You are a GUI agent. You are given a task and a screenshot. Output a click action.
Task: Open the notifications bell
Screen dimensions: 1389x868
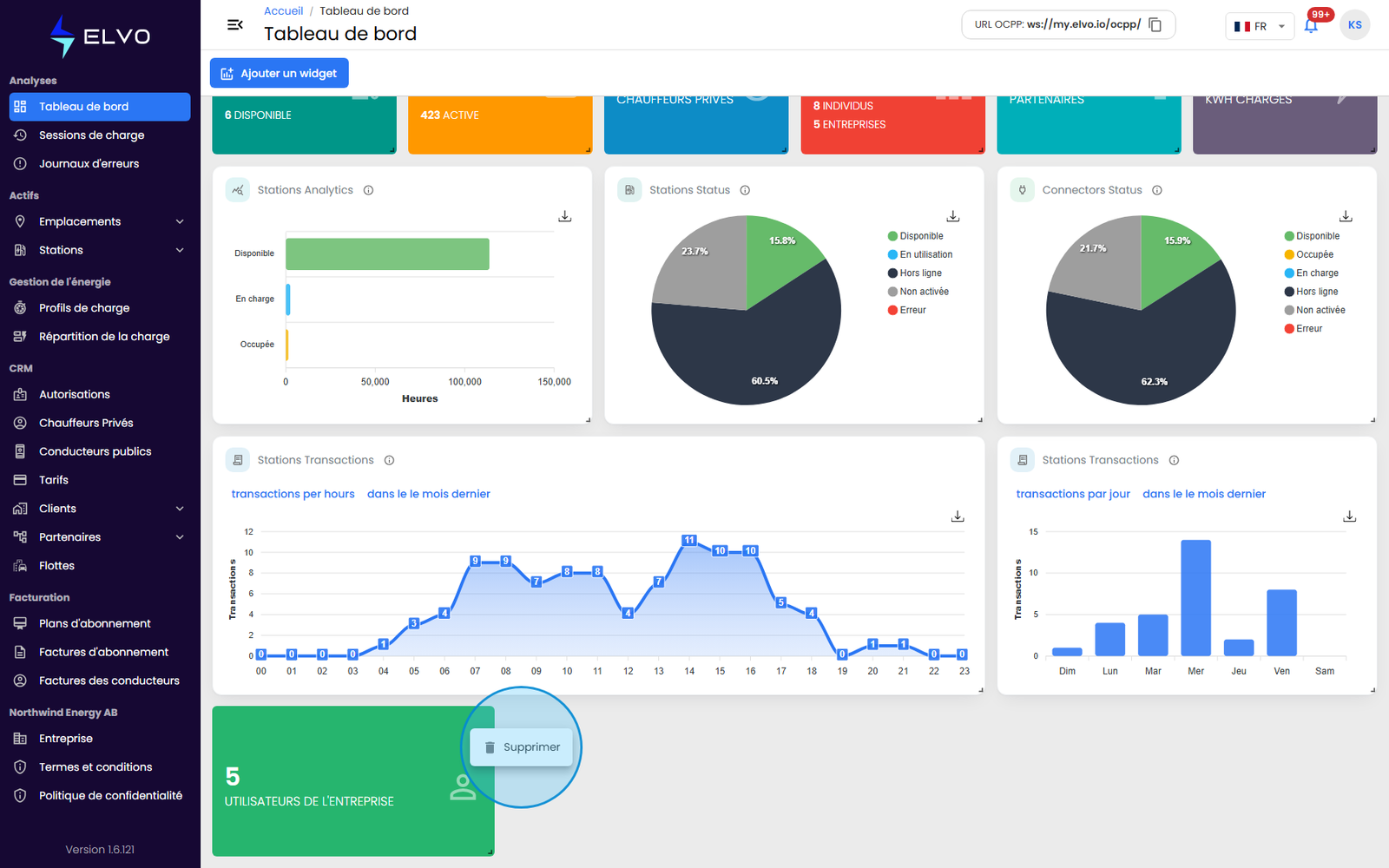tap(1311, 25)
